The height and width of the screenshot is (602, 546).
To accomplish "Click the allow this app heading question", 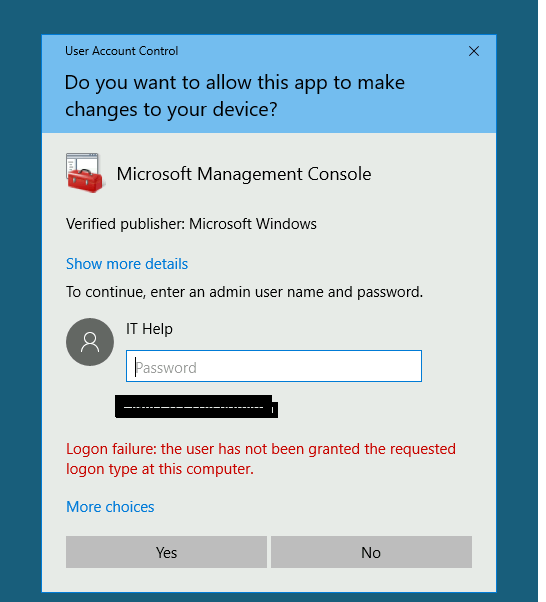I will (235, 96).
